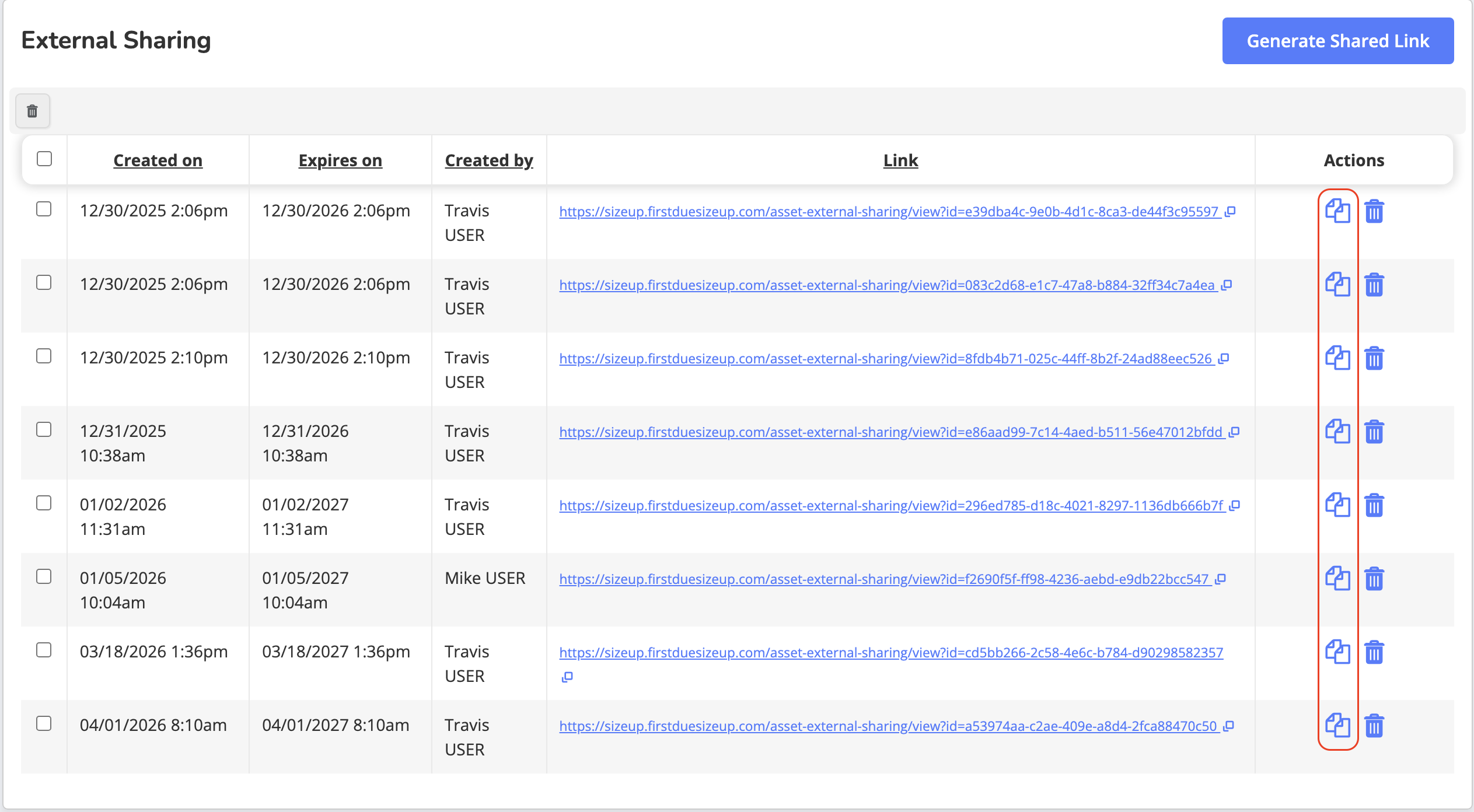Check the row created 01/05/2026 10:04am

click(x=44, y=576)
